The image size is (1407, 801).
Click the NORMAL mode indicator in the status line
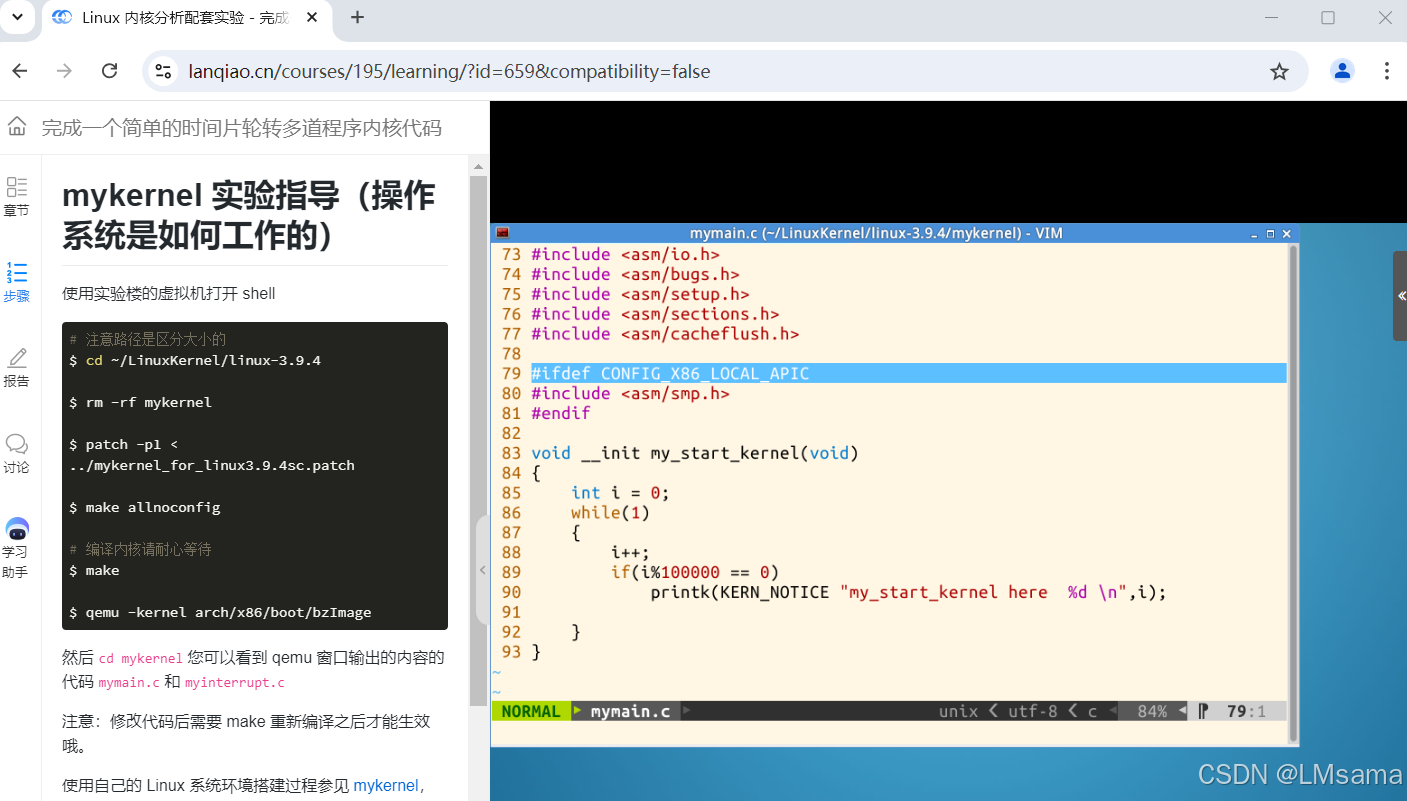(531, 711)
